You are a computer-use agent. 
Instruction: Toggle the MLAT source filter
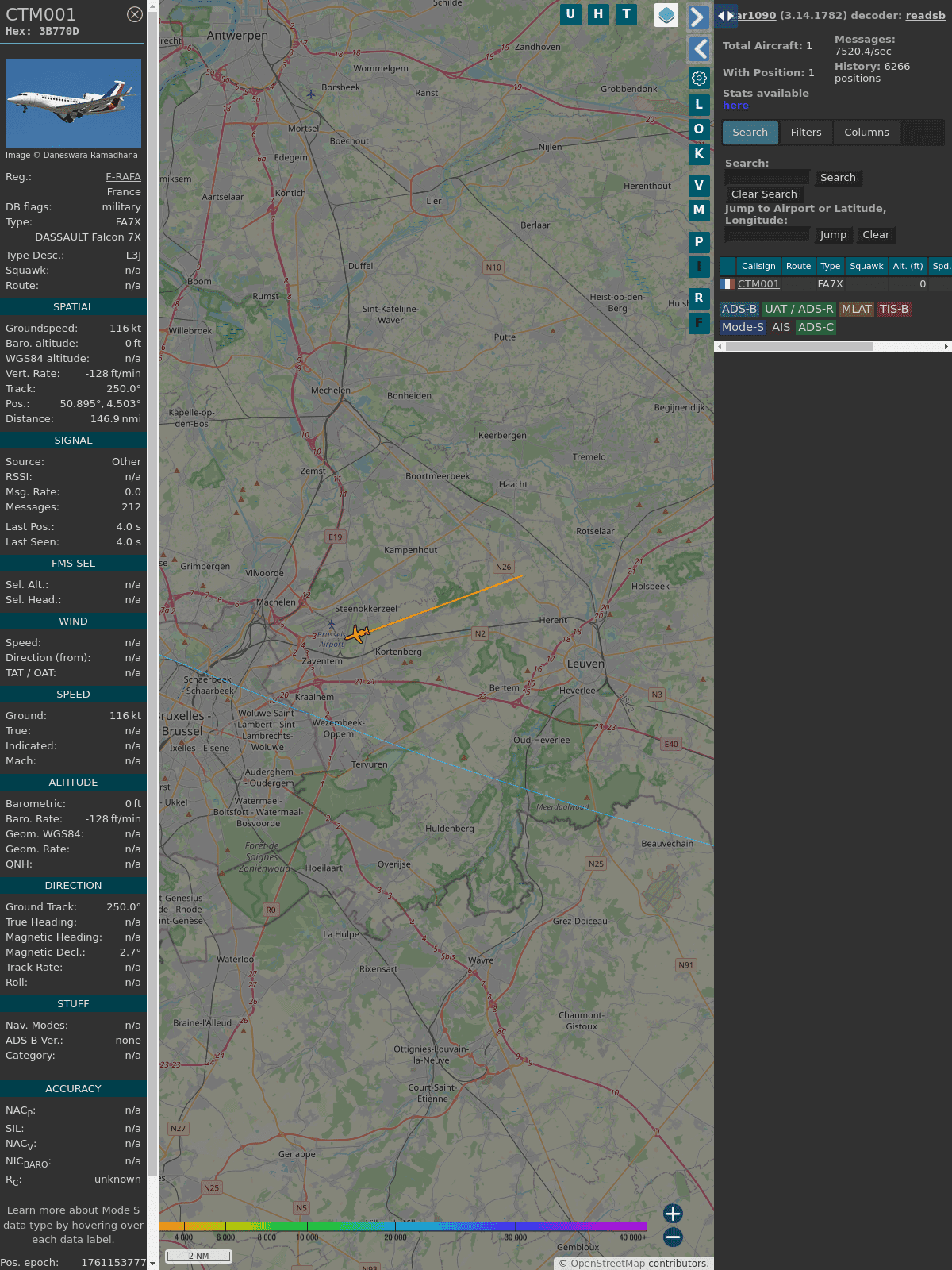tap(857, 310)
